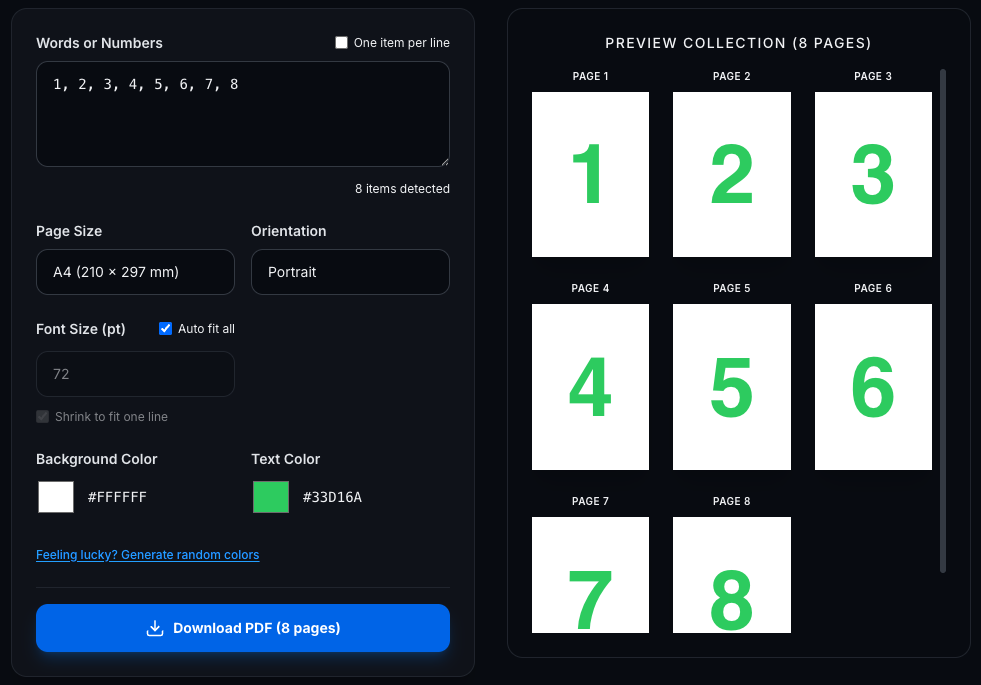This screenshot has width=981, height=685.
Task: Click the download icon on the PDF button
Action: pyautogui.click(x=155, y=628)
